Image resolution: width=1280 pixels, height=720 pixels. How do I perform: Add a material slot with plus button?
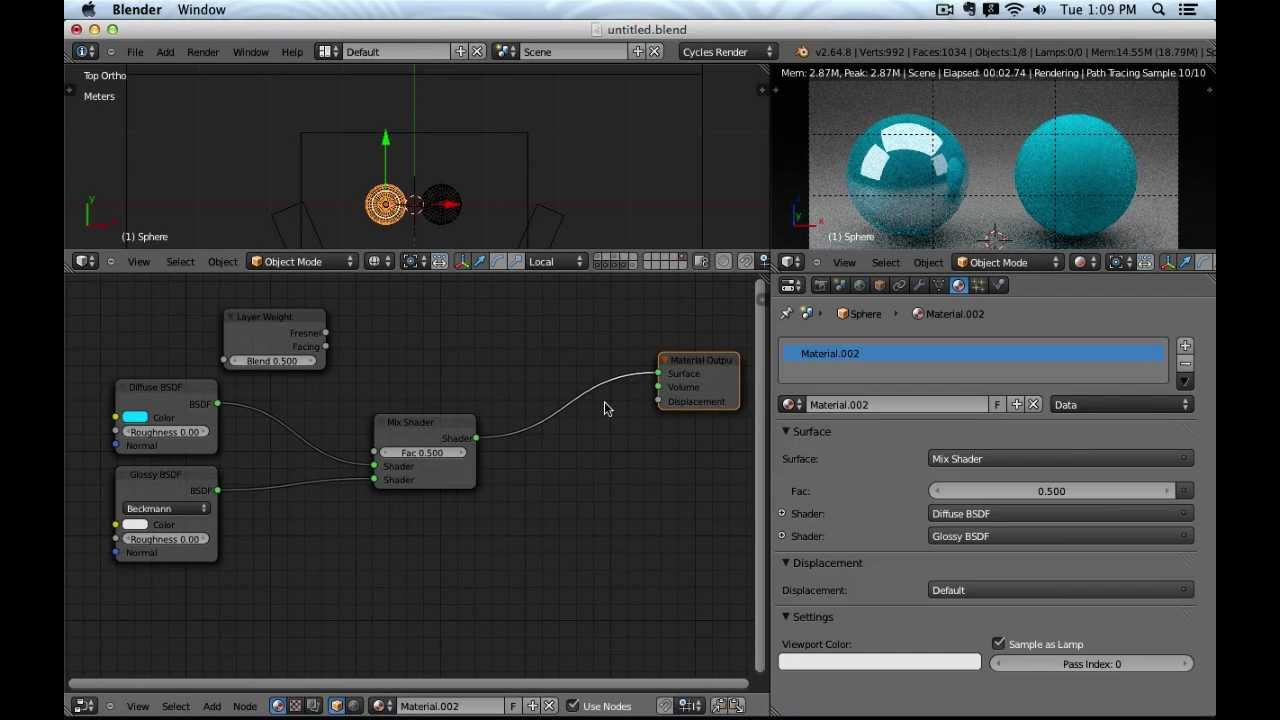[1185, 346]
